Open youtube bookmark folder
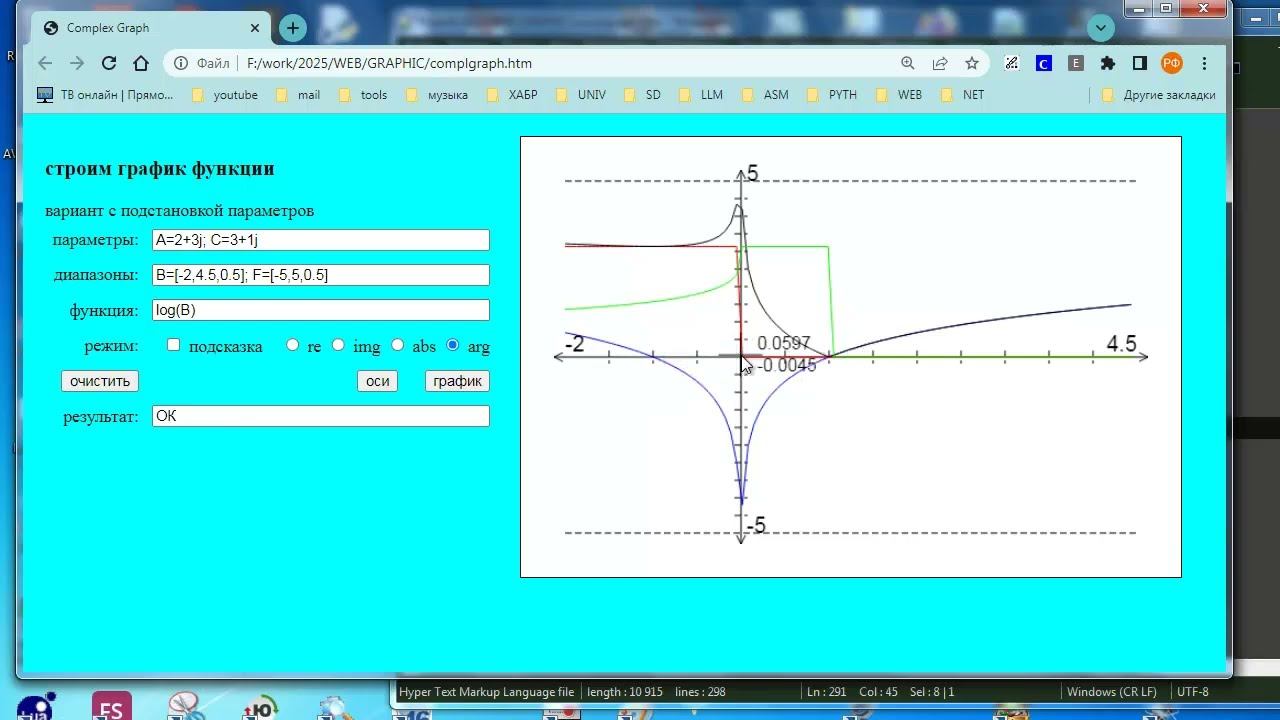The image size is (1280, 720). point(225,95)
